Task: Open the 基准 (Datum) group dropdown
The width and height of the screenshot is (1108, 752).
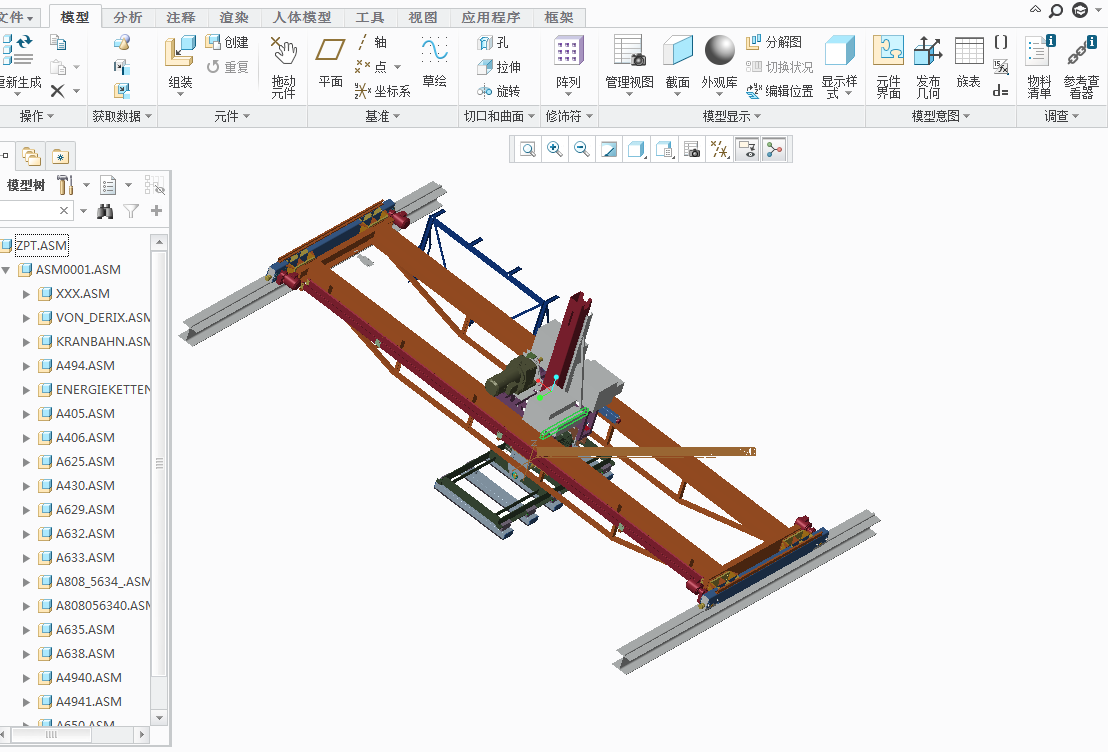Action: 382,116
